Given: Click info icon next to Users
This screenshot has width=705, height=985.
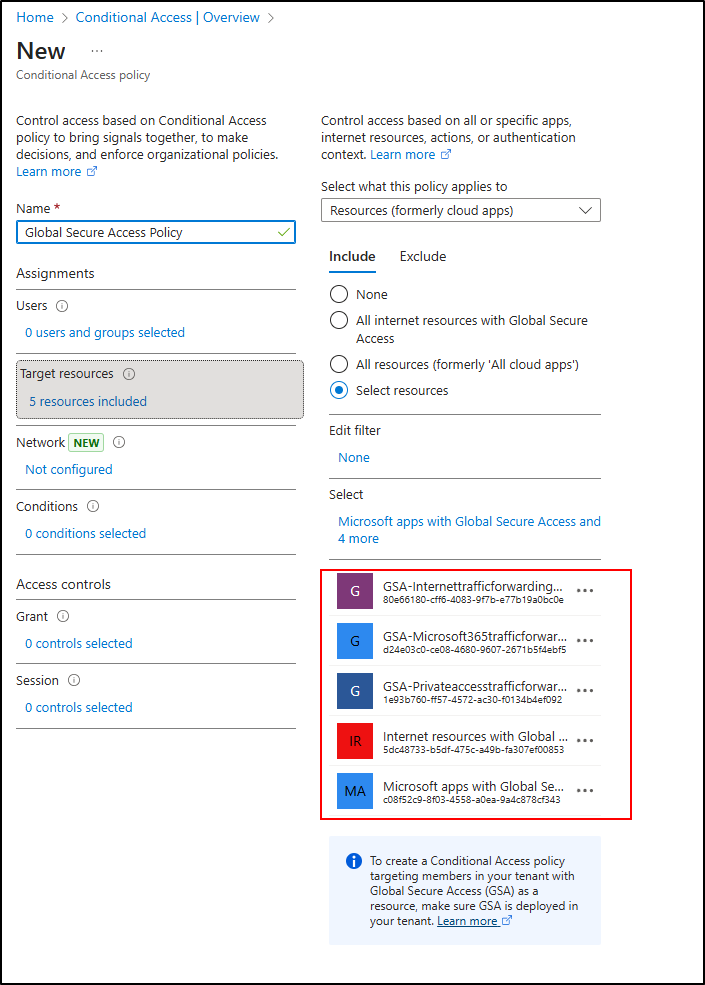Looking at the screenshot, I should pyautogui.click(x=62, y=306).
